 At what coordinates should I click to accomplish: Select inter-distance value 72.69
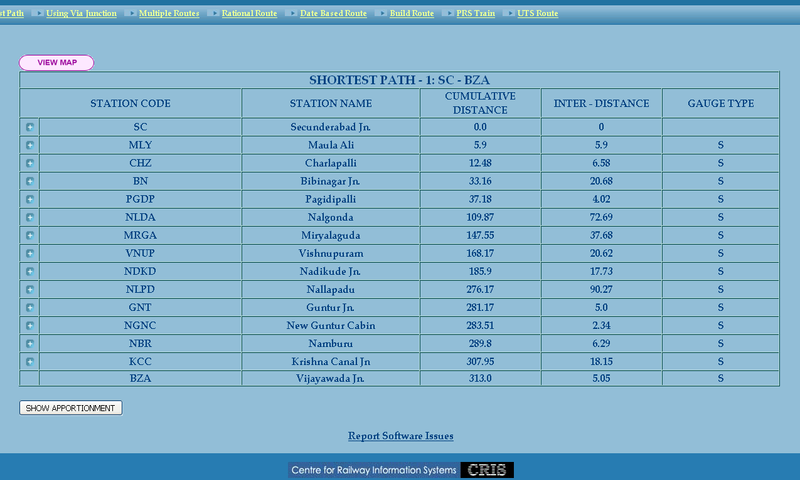click(x=602, y=217)
